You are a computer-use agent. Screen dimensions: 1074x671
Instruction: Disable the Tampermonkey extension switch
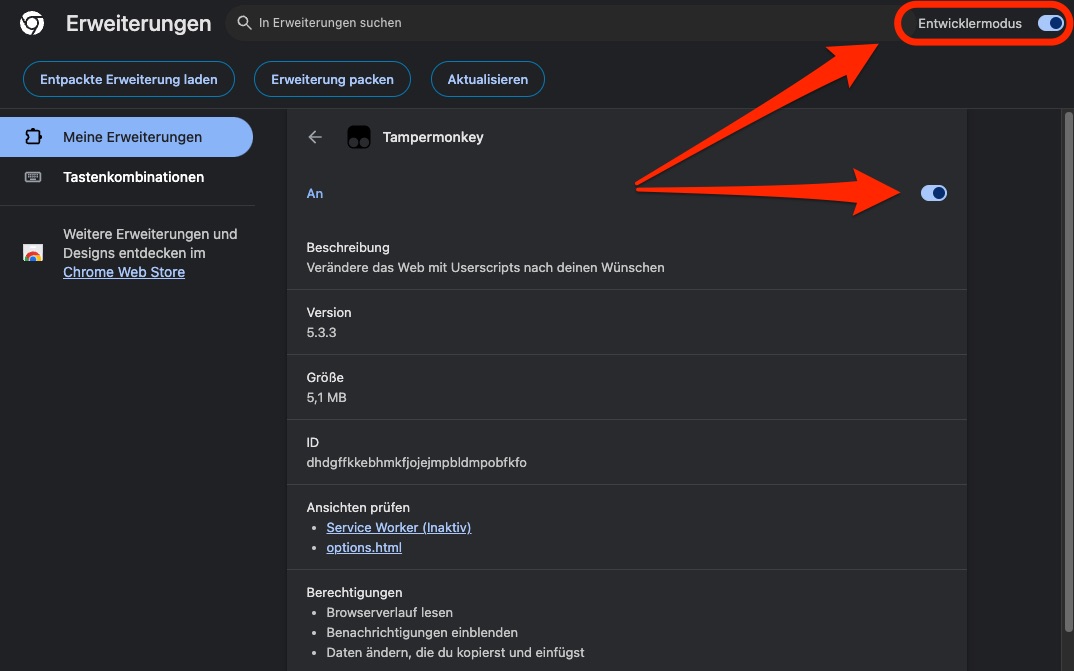(x=934, y=193)
